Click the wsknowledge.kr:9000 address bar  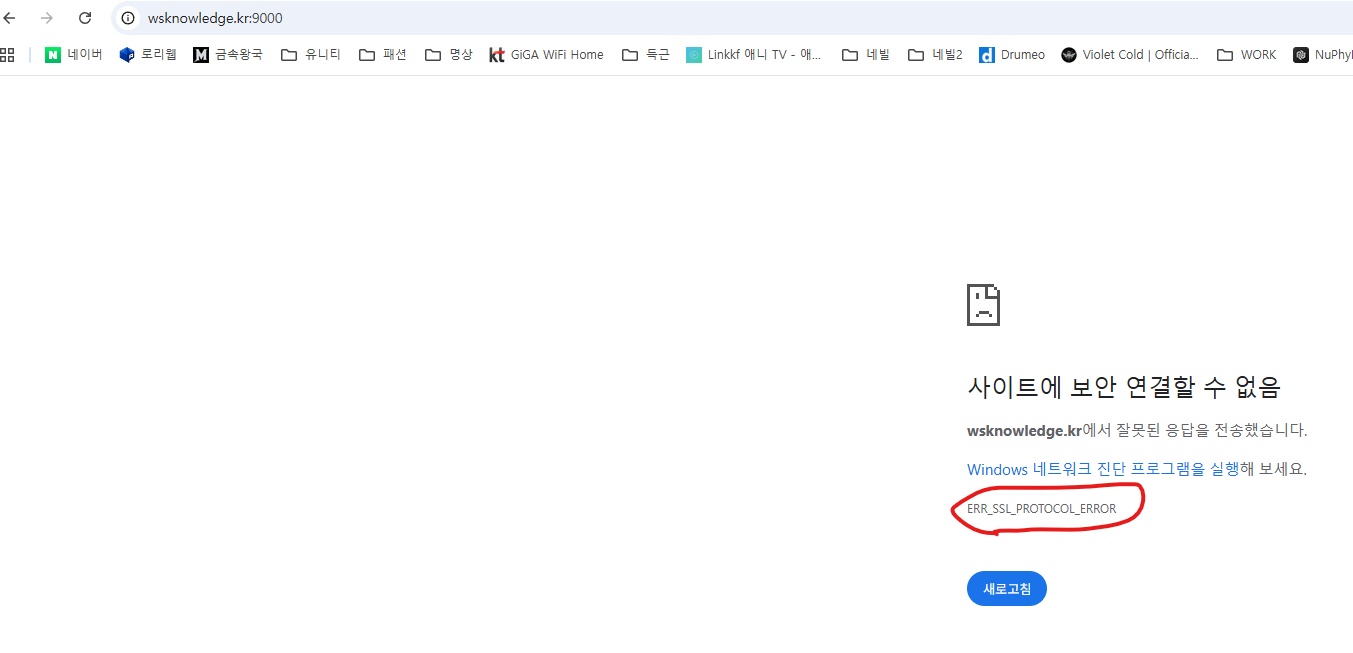pos(731,18)
